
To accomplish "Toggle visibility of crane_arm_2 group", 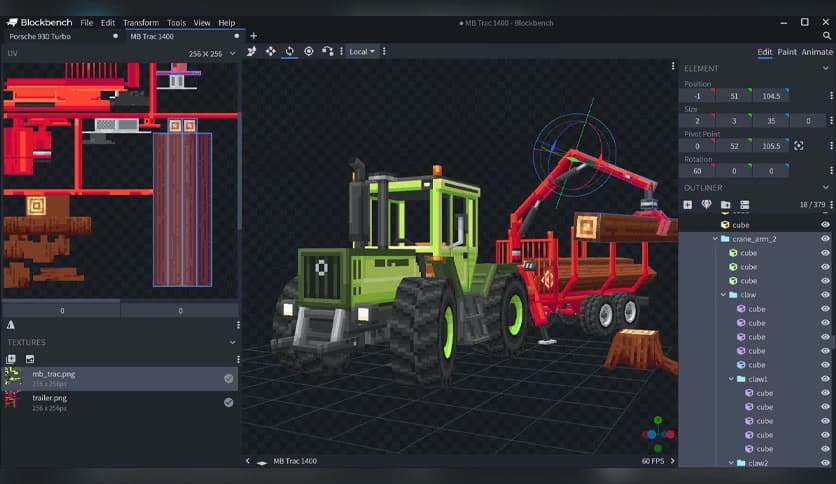I will pyautogui.click(x=825, y=239).
